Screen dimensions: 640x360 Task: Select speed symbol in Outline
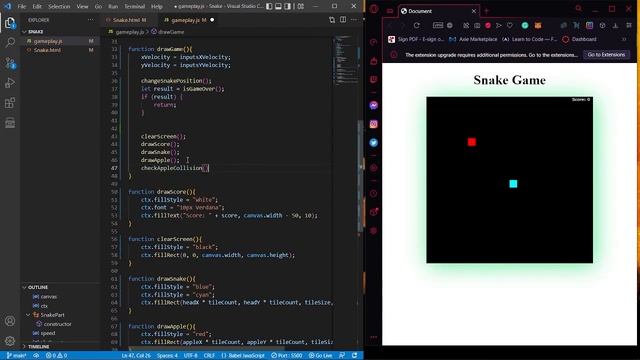48,333
